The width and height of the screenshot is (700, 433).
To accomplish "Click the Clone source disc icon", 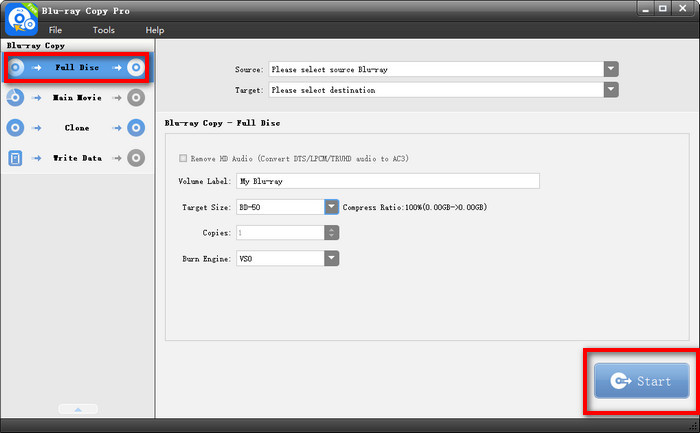I will [16, 128].
